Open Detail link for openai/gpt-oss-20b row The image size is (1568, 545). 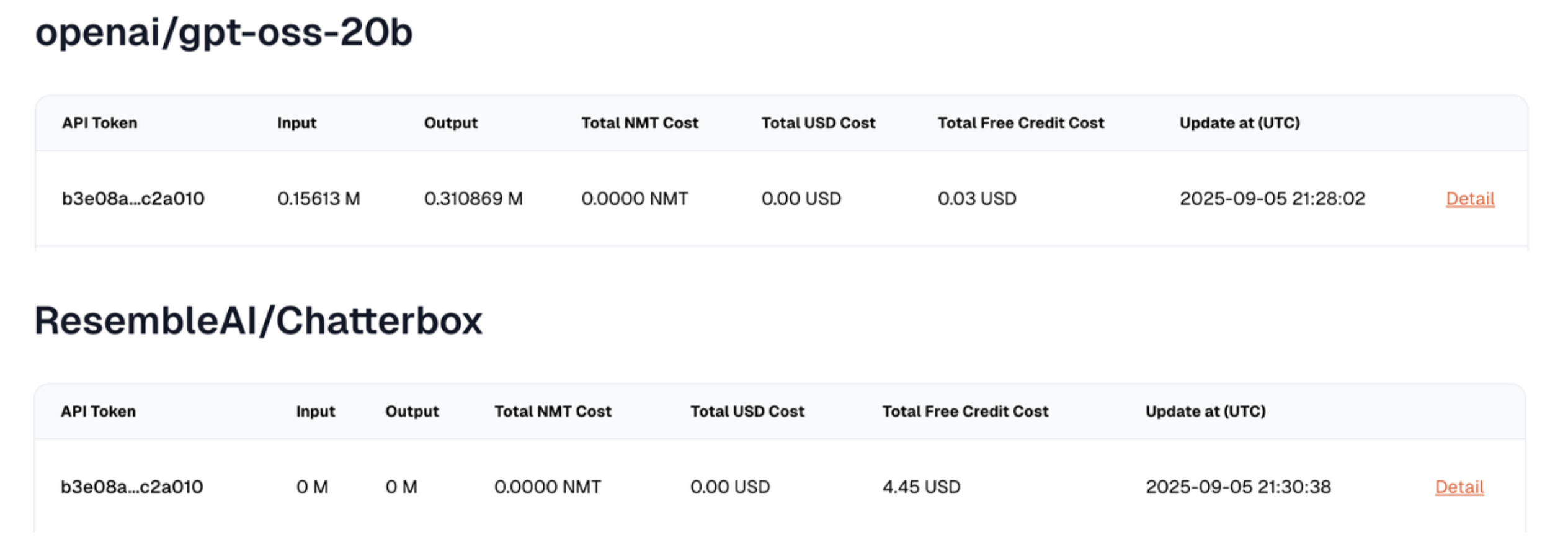(x=1470, y=199)
